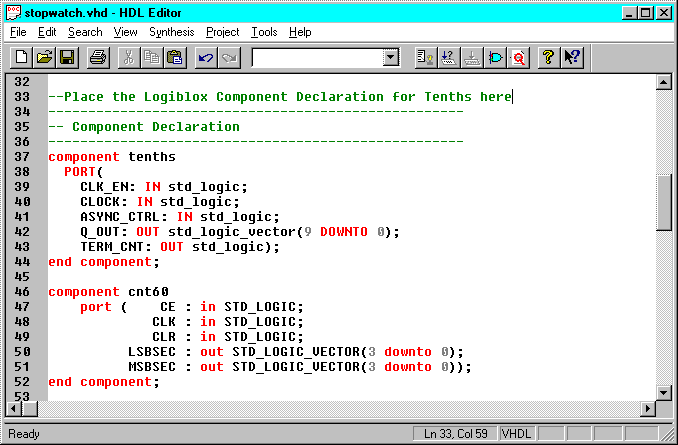Click 'CLOCK' port name on line 40
678x445 pixels.
[100, 202]
